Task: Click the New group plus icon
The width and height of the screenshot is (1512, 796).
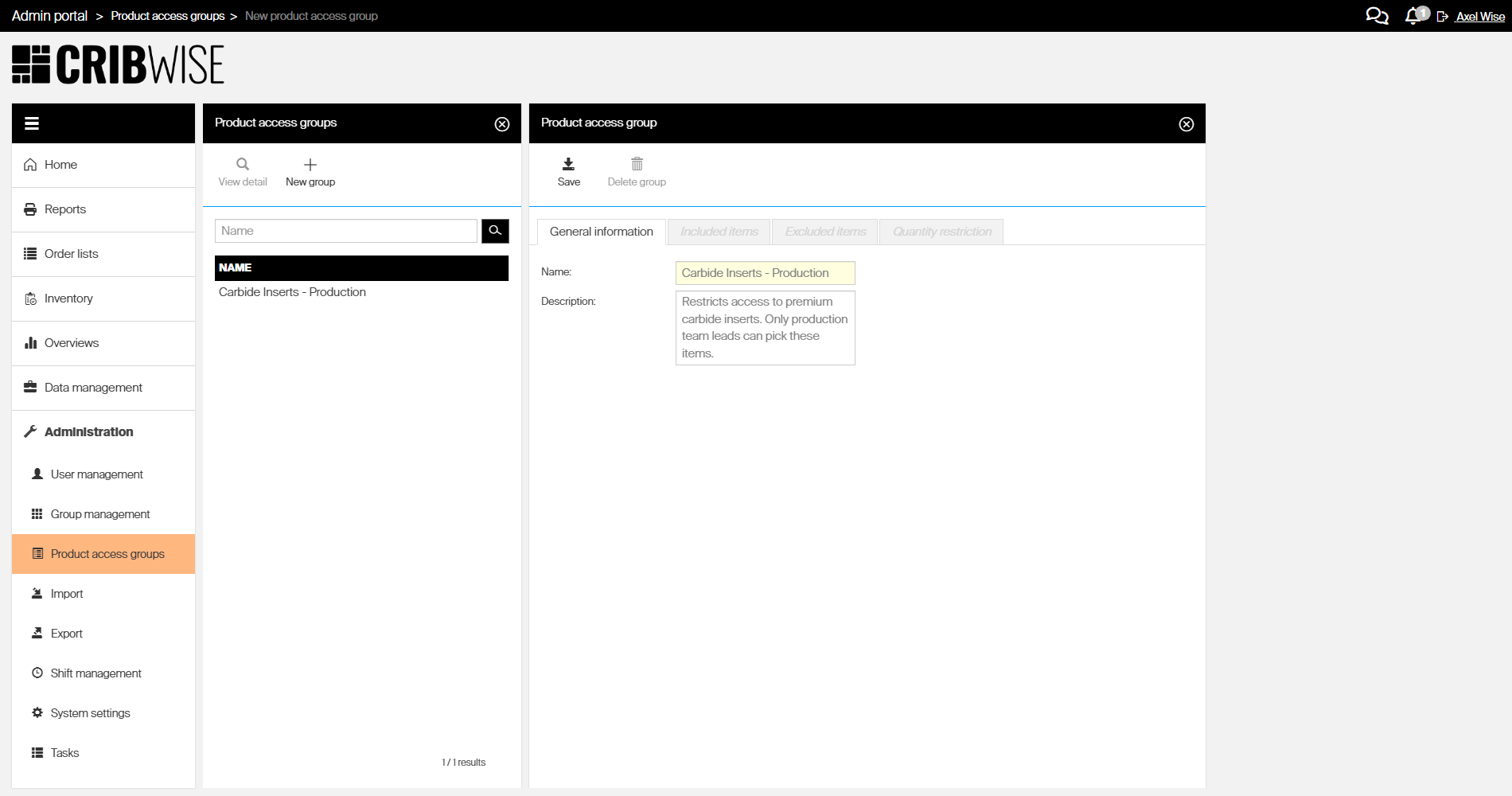Action: 310,165
